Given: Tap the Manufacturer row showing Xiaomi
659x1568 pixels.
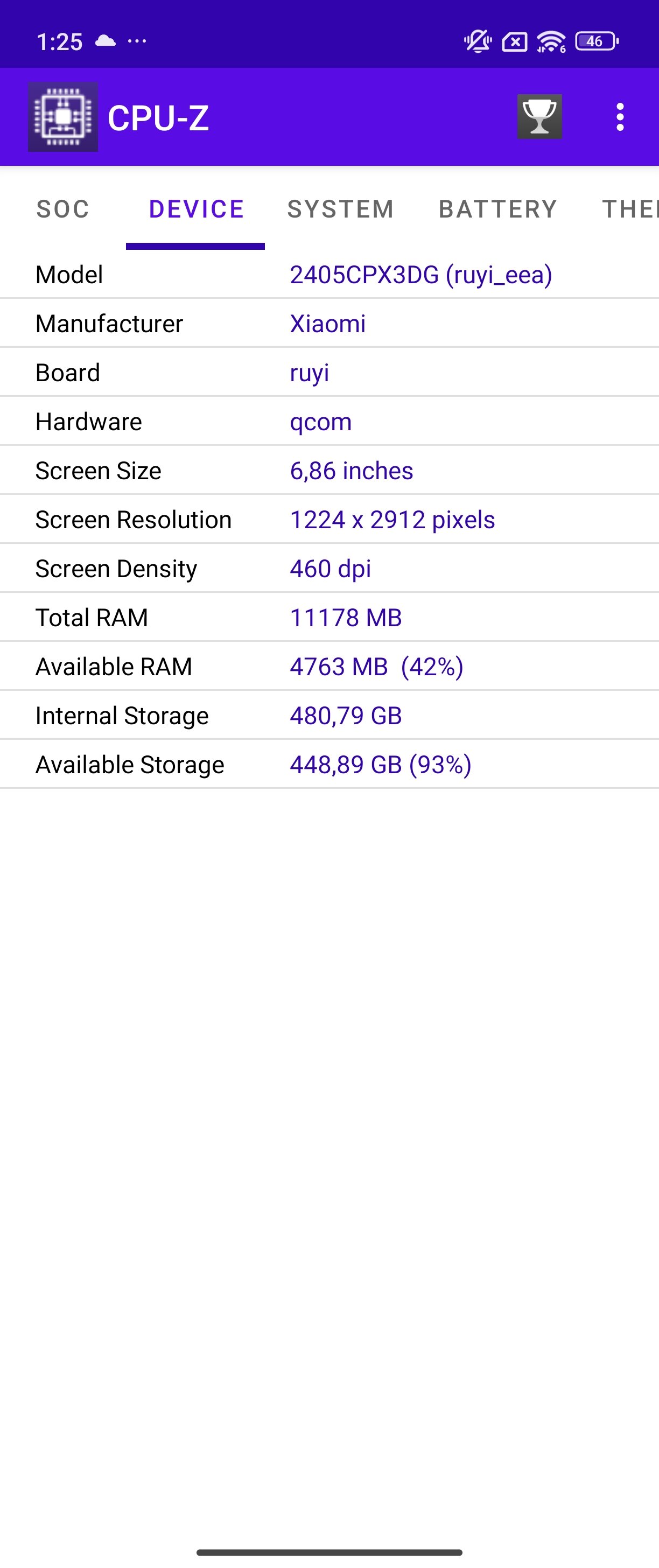Looking at the screenshot, I should click(x=329, y=323).
